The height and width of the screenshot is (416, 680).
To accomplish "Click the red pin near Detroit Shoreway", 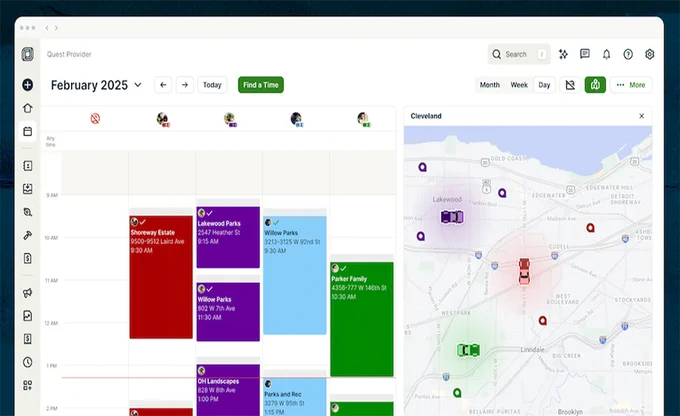I will pyautogui.click(x=590, y=228).
